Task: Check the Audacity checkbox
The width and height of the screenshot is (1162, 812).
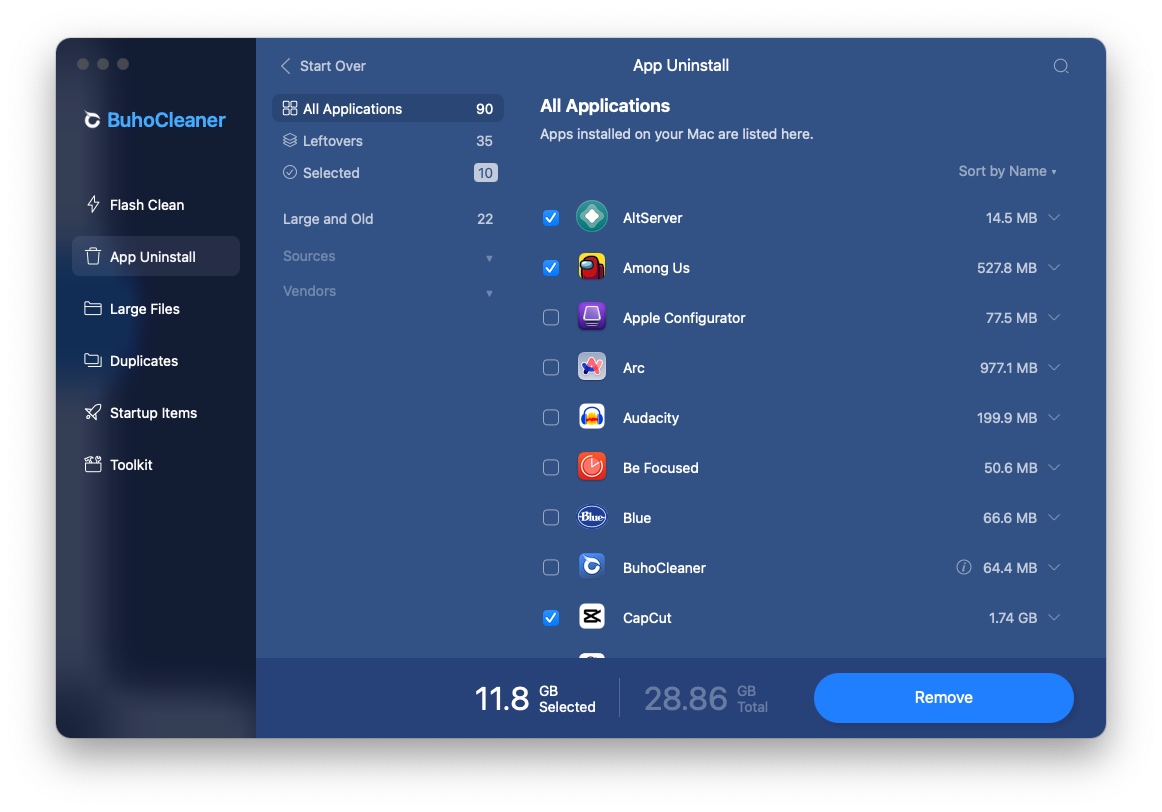Action: (551, 417)
